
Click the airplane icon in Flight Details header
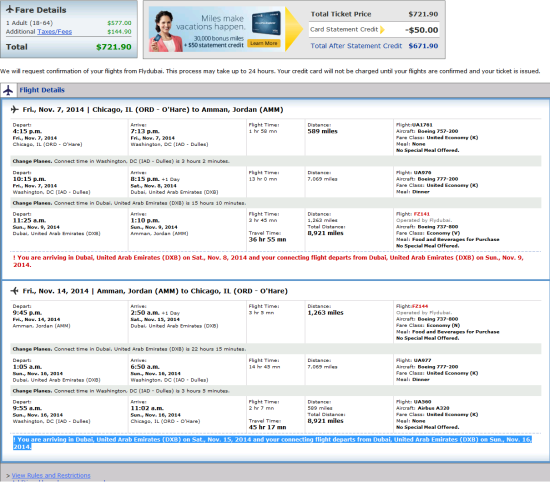point(8,90)
